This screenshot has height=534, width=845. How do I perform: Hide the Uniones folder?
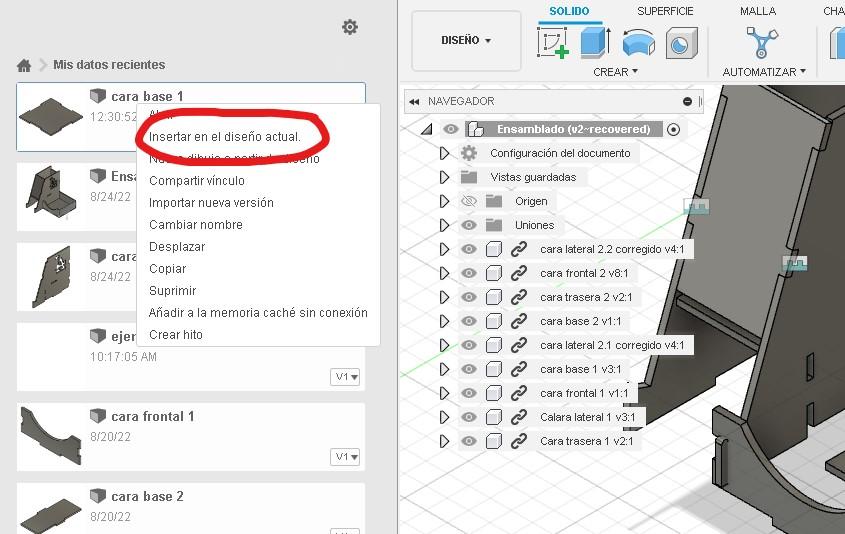click(469, 225)
